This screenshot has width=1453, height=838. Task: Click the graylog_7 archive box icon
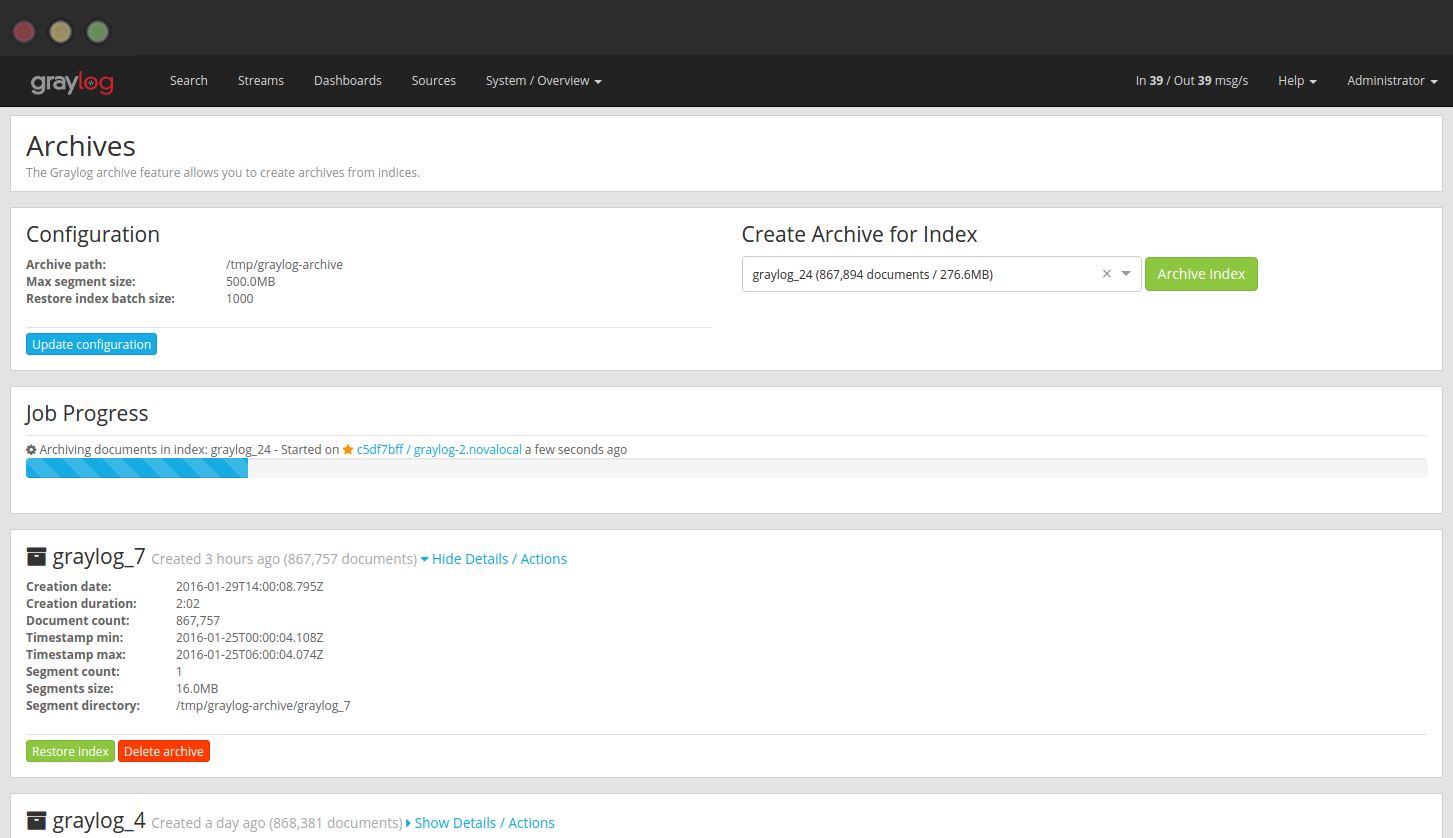(x=37, y=557)
